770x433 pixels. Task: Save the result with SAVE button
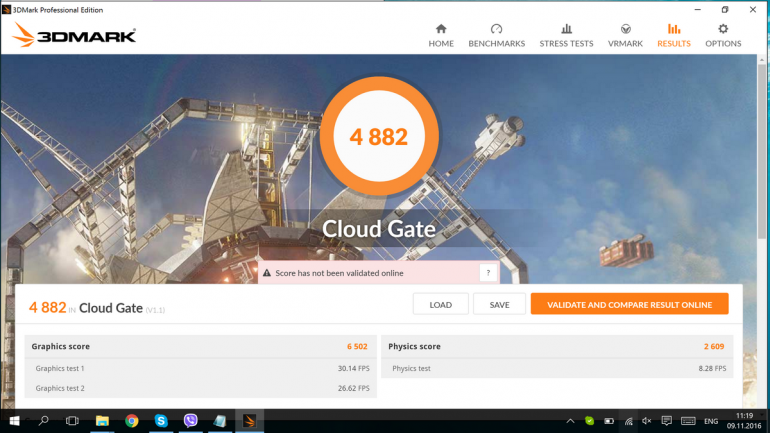(x=499, y=304)
